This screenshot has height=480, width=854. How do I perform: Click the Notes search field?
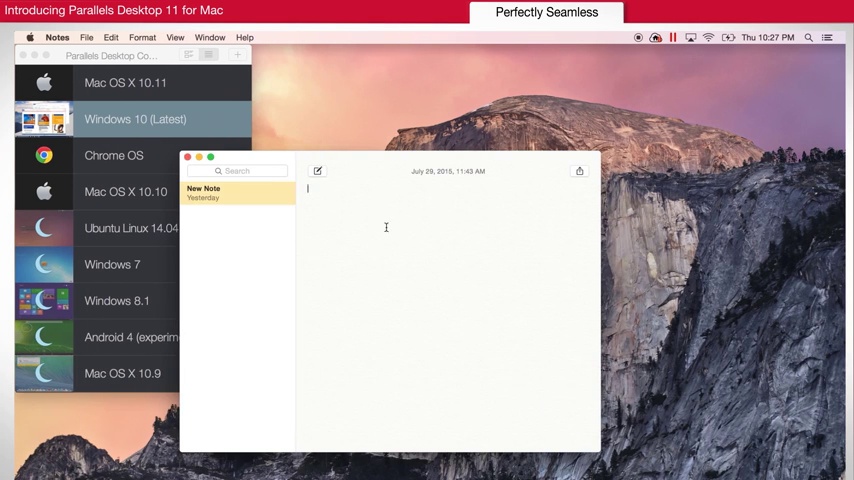[237, 171]
